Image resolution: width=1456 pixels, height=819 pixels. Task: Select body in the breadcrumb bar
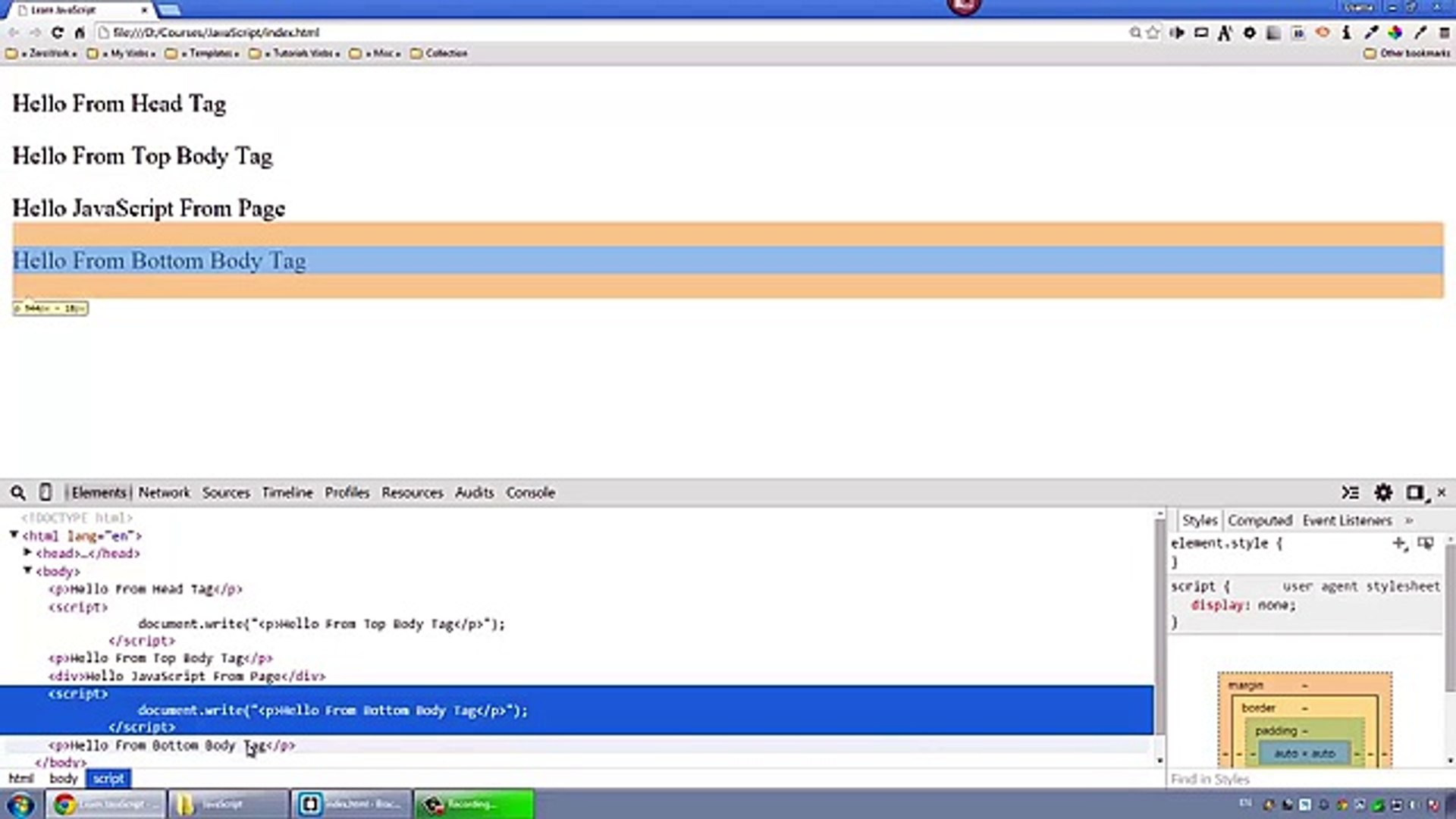(64, 779)
